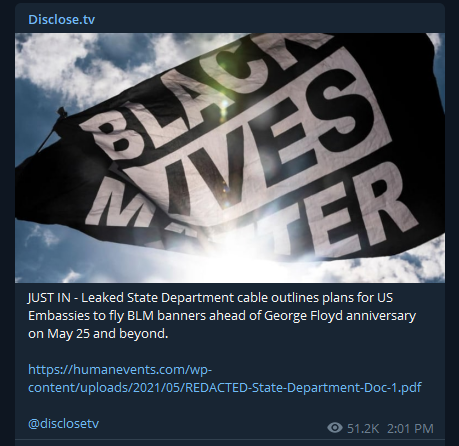Click the "on May 25 and beyond" line
This screenshot has height=446, width=459.
98,334
